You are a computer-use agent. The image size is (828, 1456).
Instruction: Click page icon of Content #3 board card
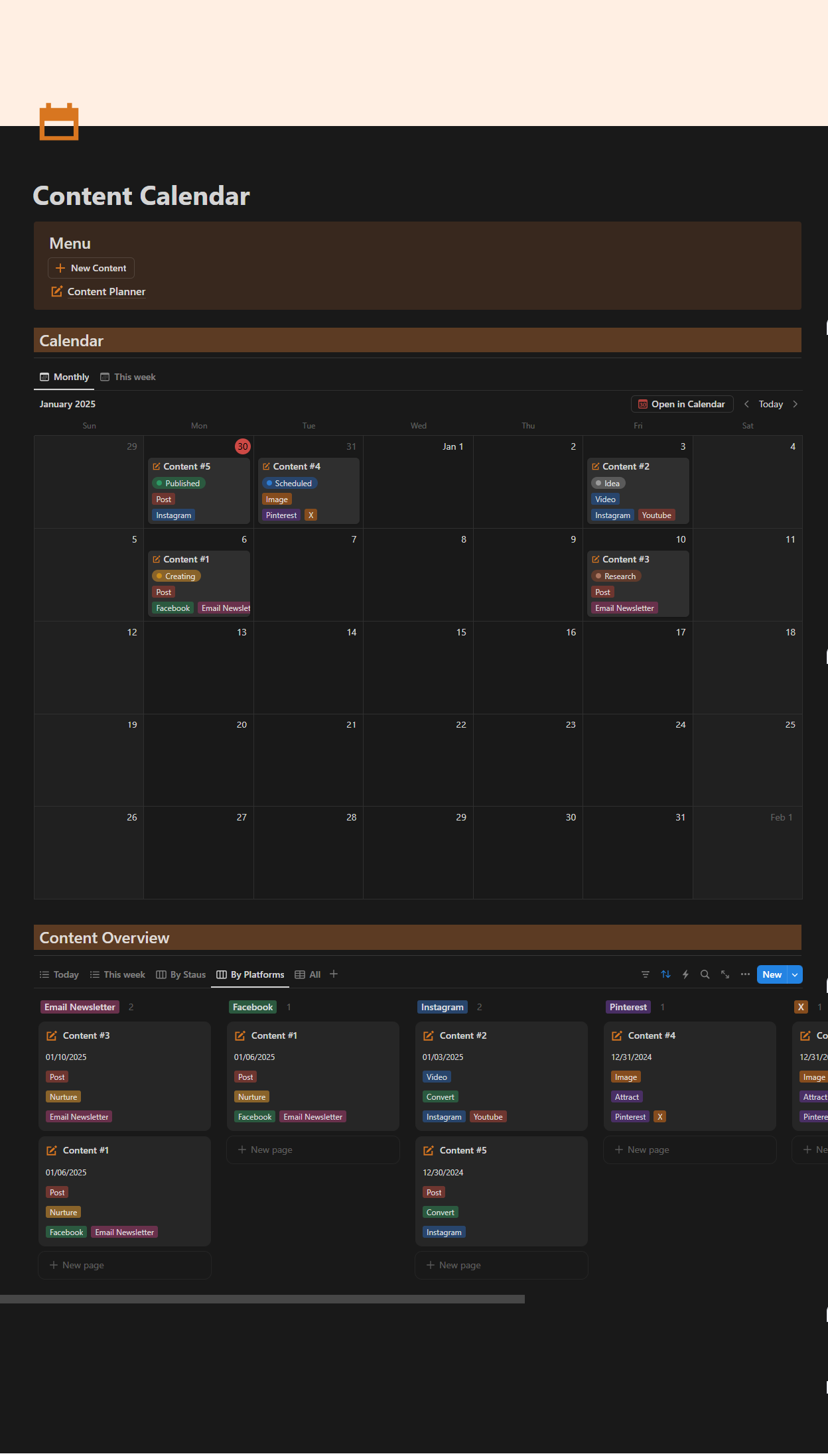tap(52, 1035)
